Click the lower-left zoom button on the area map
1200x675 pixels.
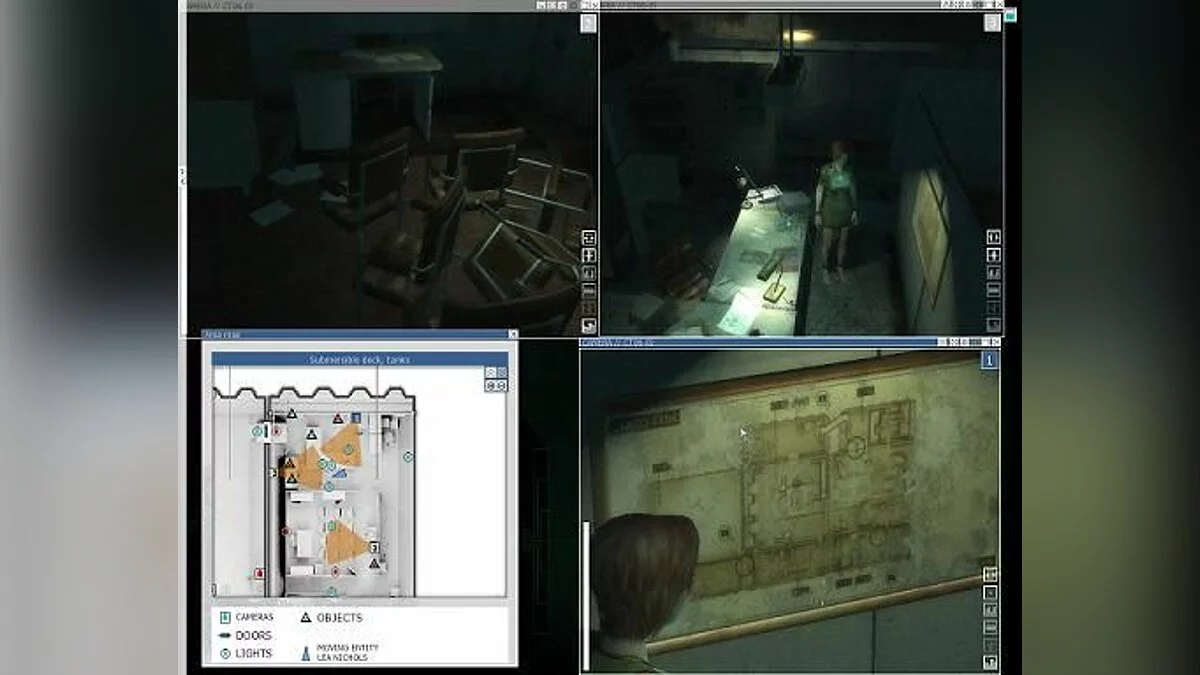(490, 386)
